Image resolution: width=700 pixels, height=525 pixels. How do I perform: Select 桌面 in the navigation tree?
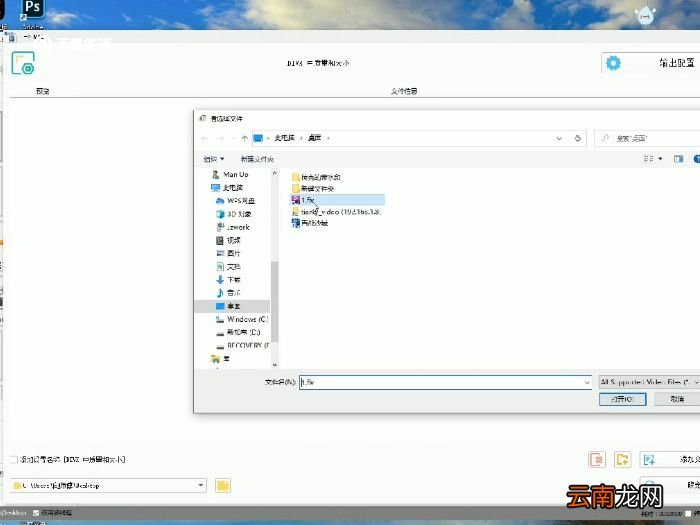[x=232, y=306]
